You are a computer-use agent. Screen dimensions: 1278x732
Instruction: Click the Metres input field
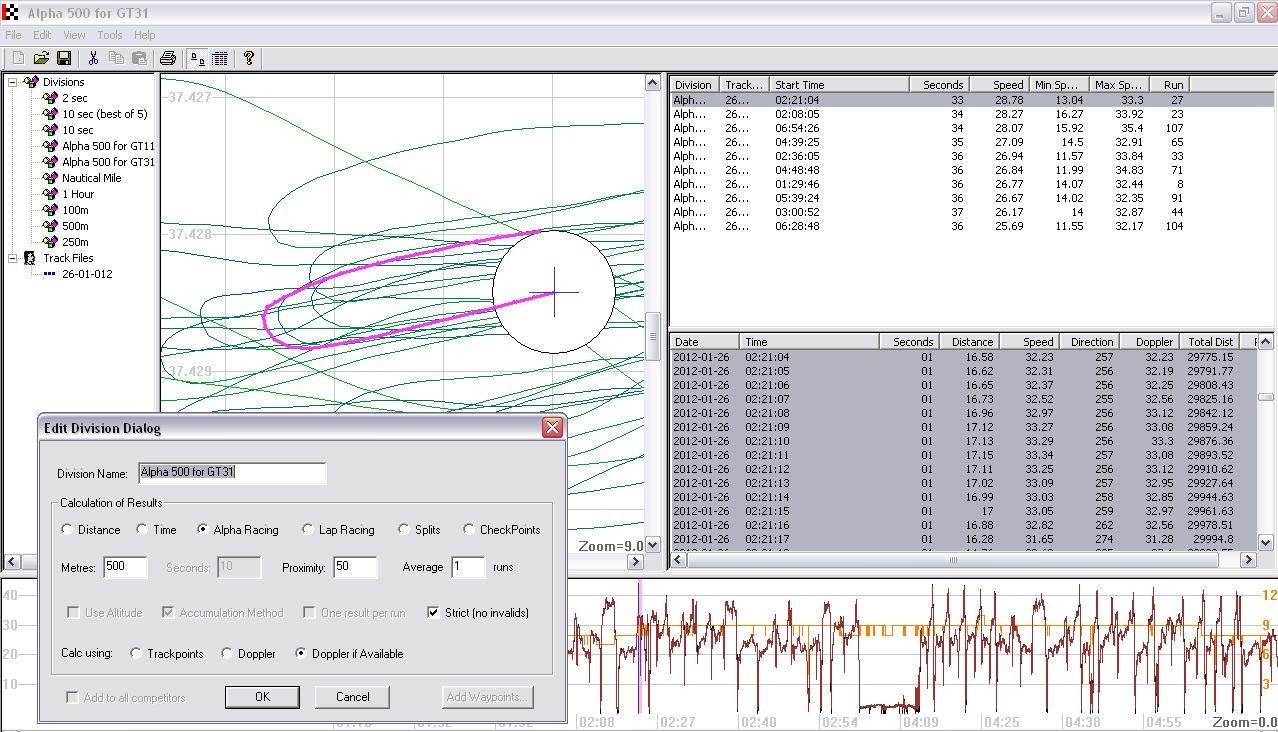click(x=125, y=567)
